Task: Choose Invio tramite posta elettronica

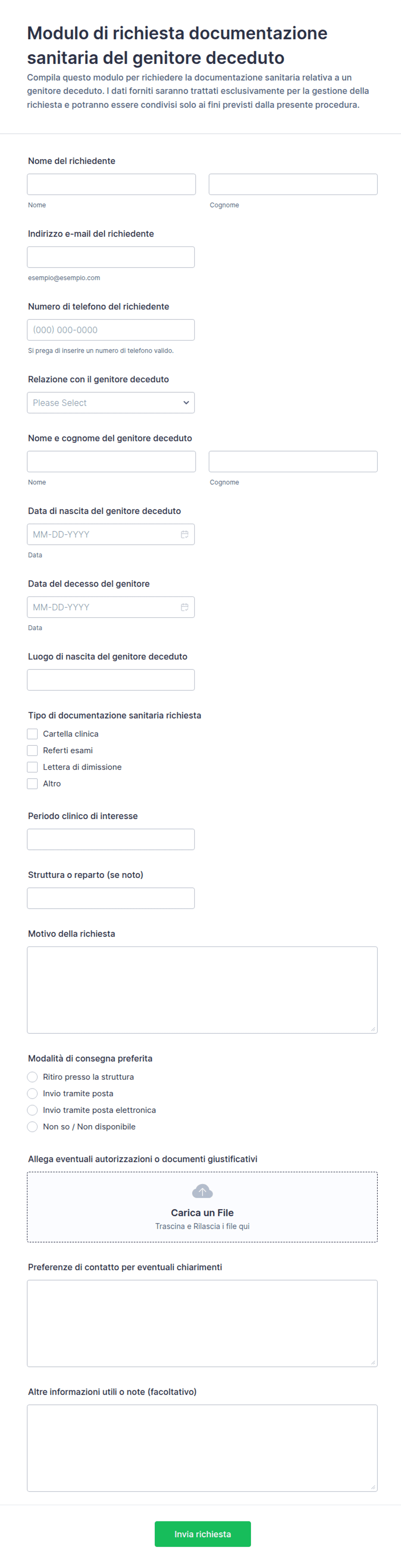Action: pos(32,1110)
